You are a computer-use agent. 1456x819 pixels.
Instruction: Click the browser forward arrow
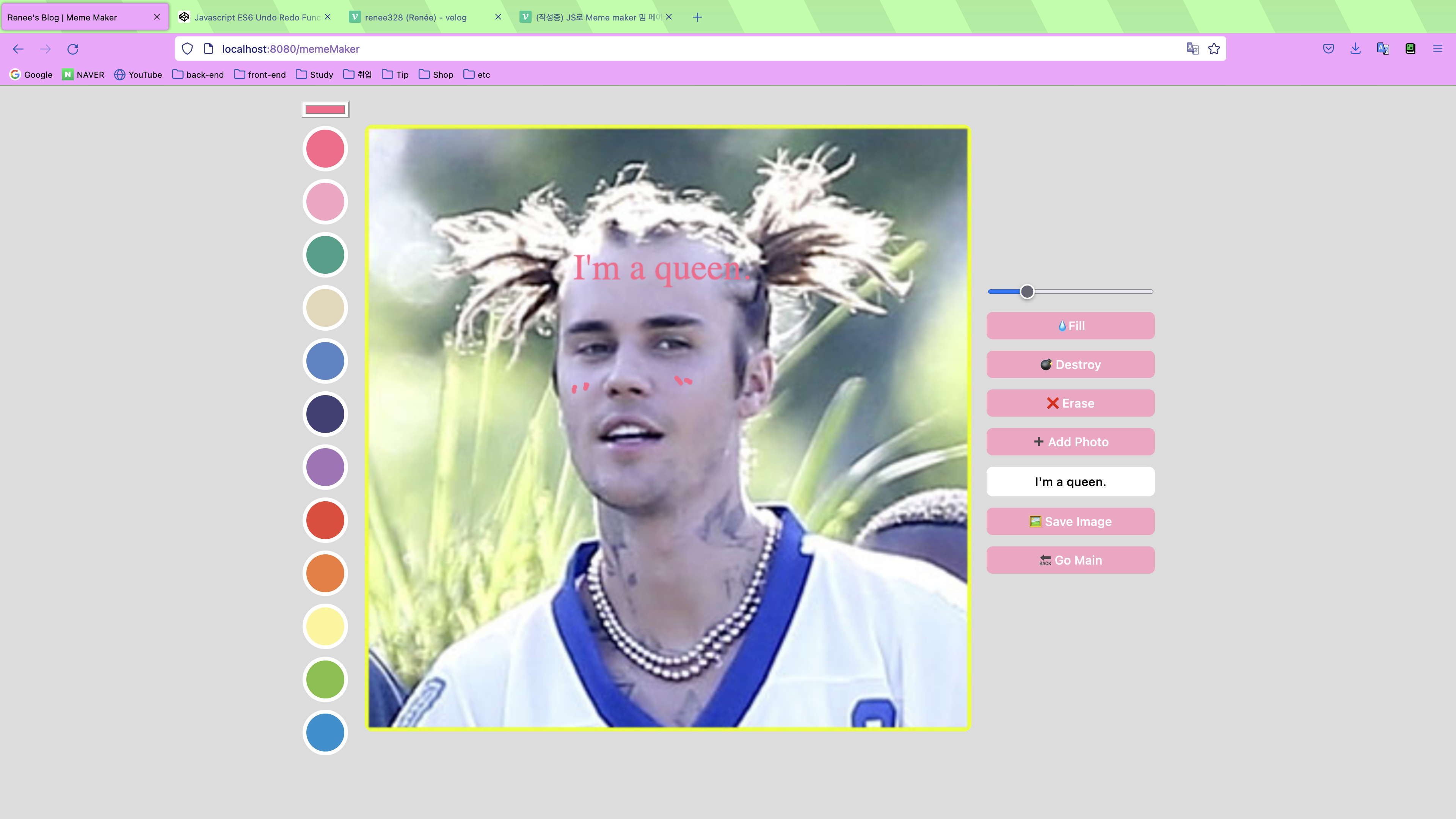pos(46,49)
